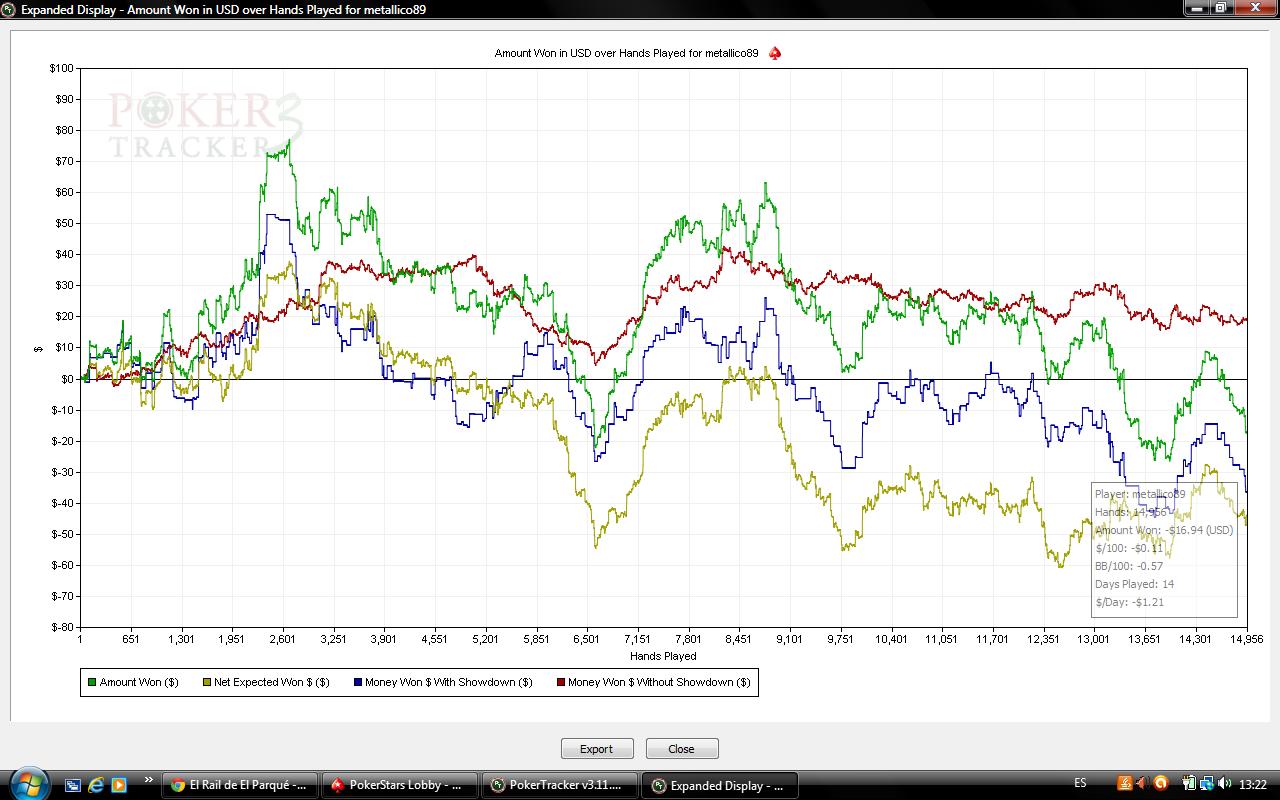Click the Export button
Screen dimensions: 1280x800
[597, 748]
